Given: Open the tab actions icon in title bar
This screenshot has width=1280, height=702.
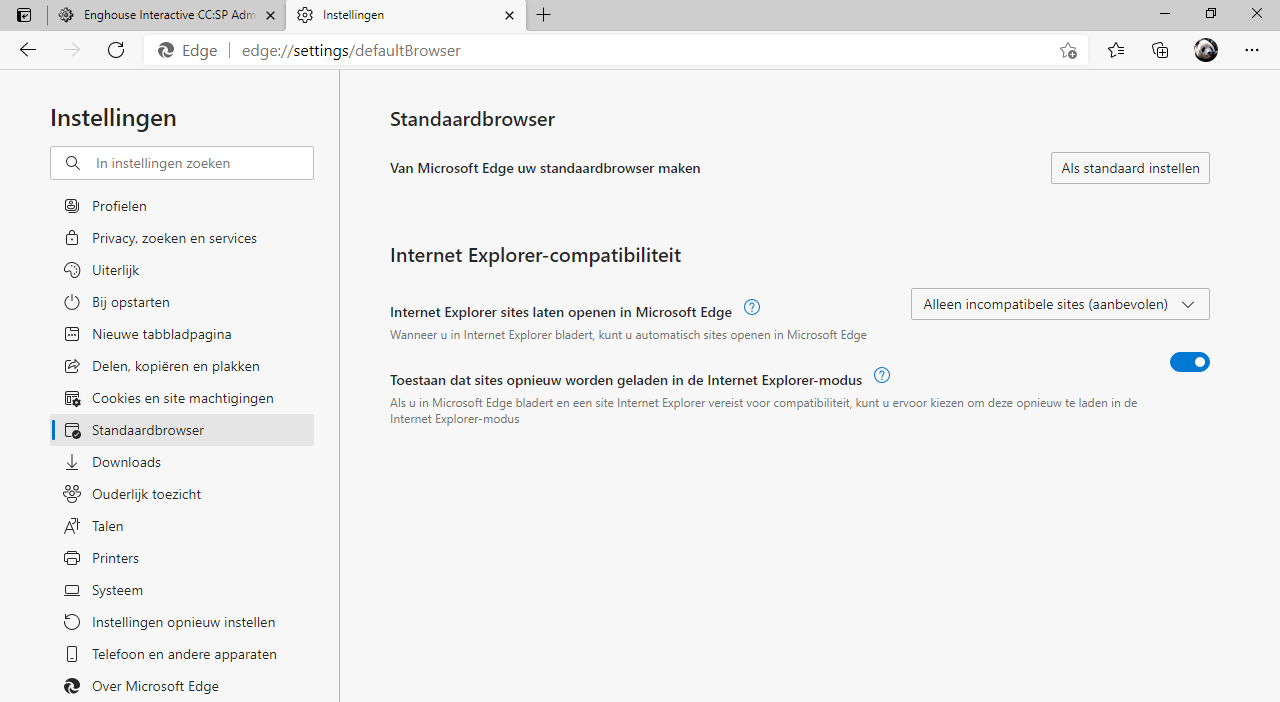Looking at the screenshot, I should pos(24,15).
